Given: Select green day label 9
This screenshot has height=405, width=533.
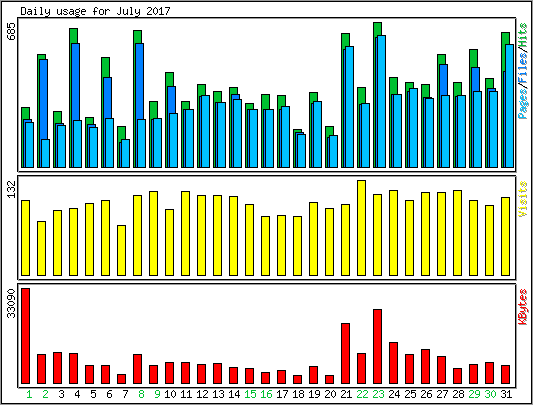Looking at the screenshot, I should [x=157, y=394].
